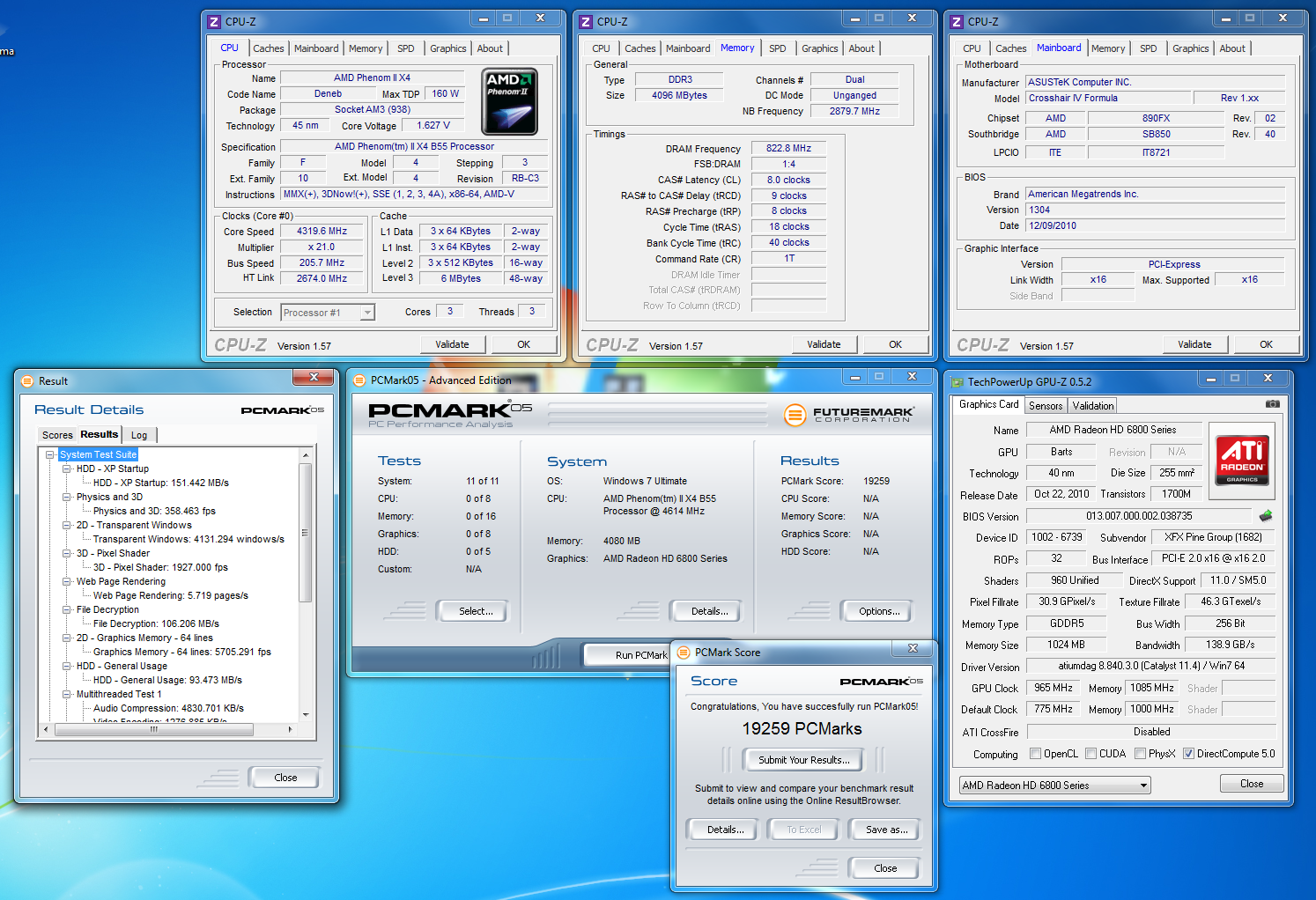Collapse the 2D - Transparent Windows node
Viewport: 1316px width, 900px height.
point(67,526)
